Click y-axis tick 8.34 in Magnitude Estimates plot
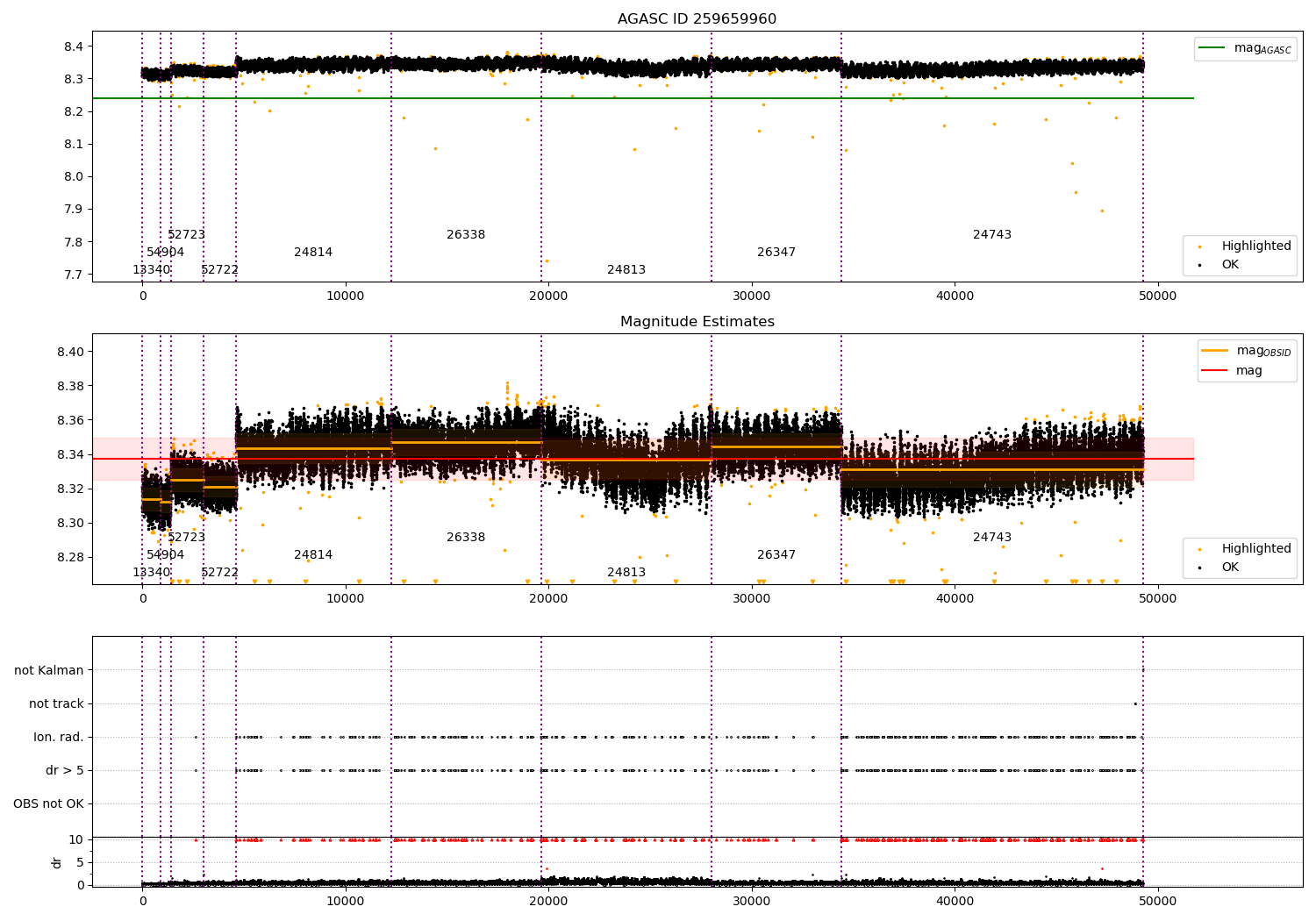The height and width of the screenshot is (921, 1316). pos(70,455)
